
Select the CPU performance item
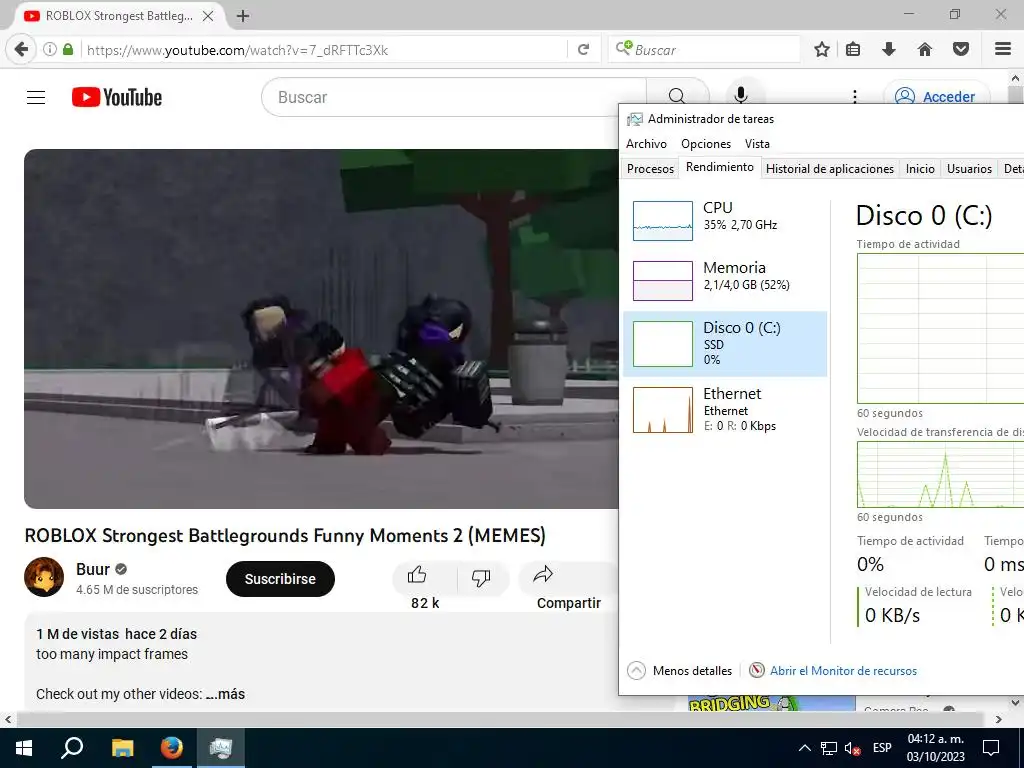pos(725,220)
